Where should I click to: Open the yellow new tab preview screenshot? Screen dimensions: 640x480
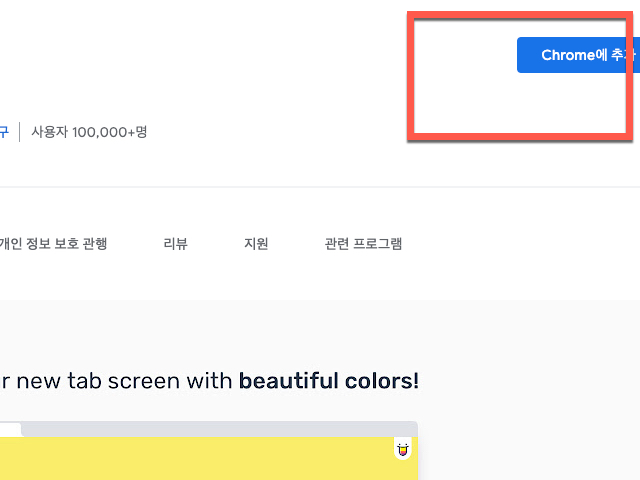[x=209, y=451]
